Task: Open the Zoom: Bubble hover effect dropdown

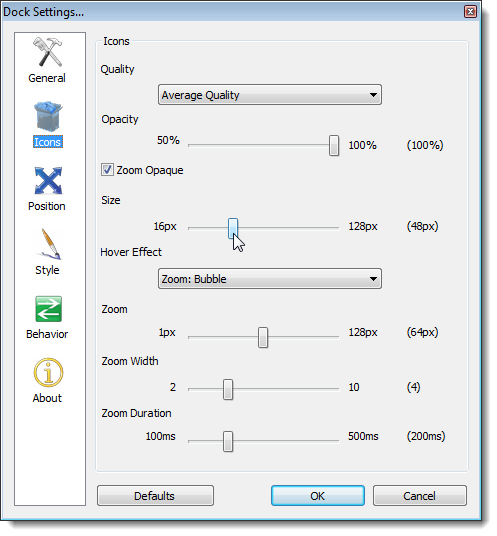Action: point(270,279)
